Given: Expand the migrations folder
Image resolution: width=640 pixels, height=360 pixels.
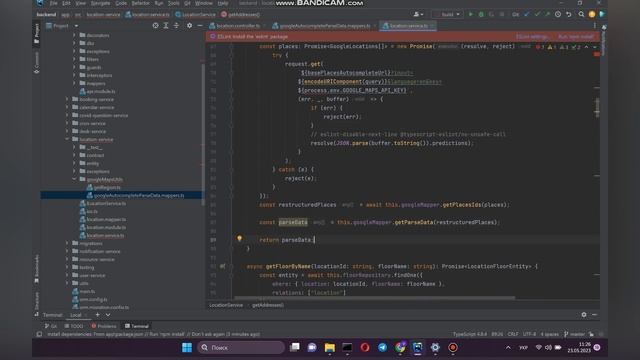Looking at the screenshot, I should 67,243.
